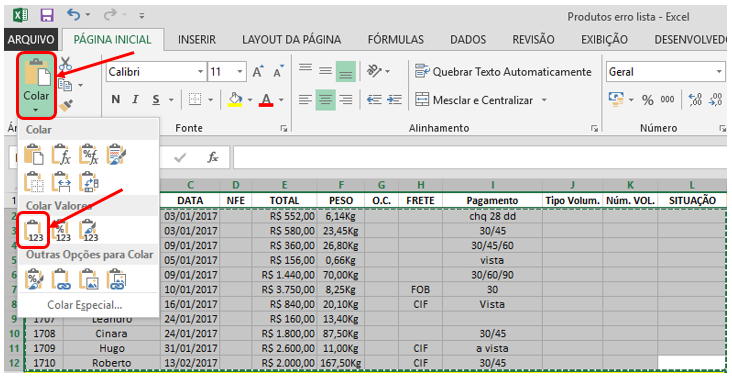Open the Calibri font name dropdown
The height and width of the screenshot is (377, 732).
point(200,72)
